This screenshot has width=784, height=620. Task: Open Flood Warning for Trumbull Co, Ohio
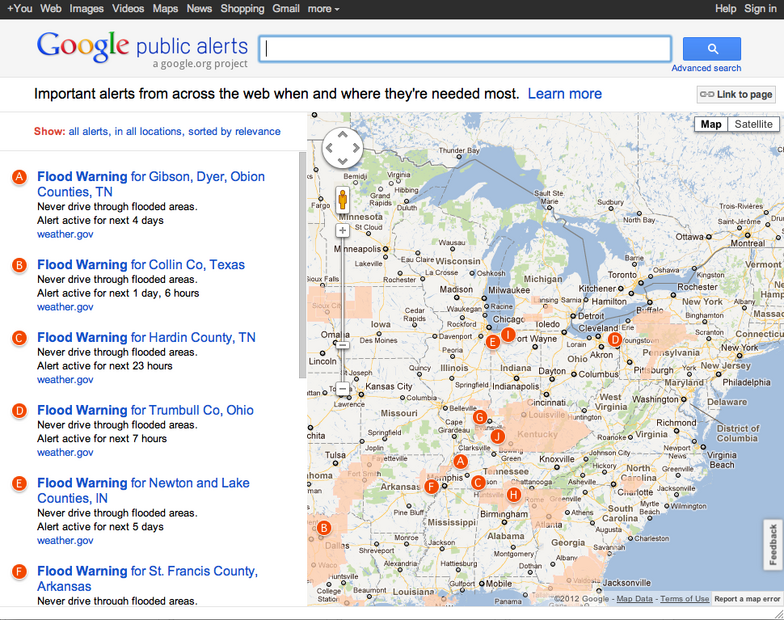pos(145,410)
